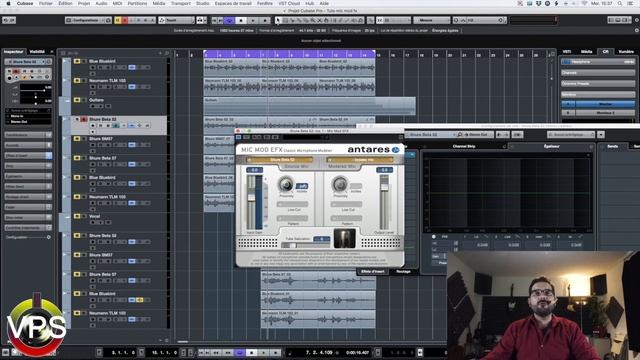Select the Routage tab
Image resolution: width=640 pixels, height=360 pixels.
click(x=403, y=271)
